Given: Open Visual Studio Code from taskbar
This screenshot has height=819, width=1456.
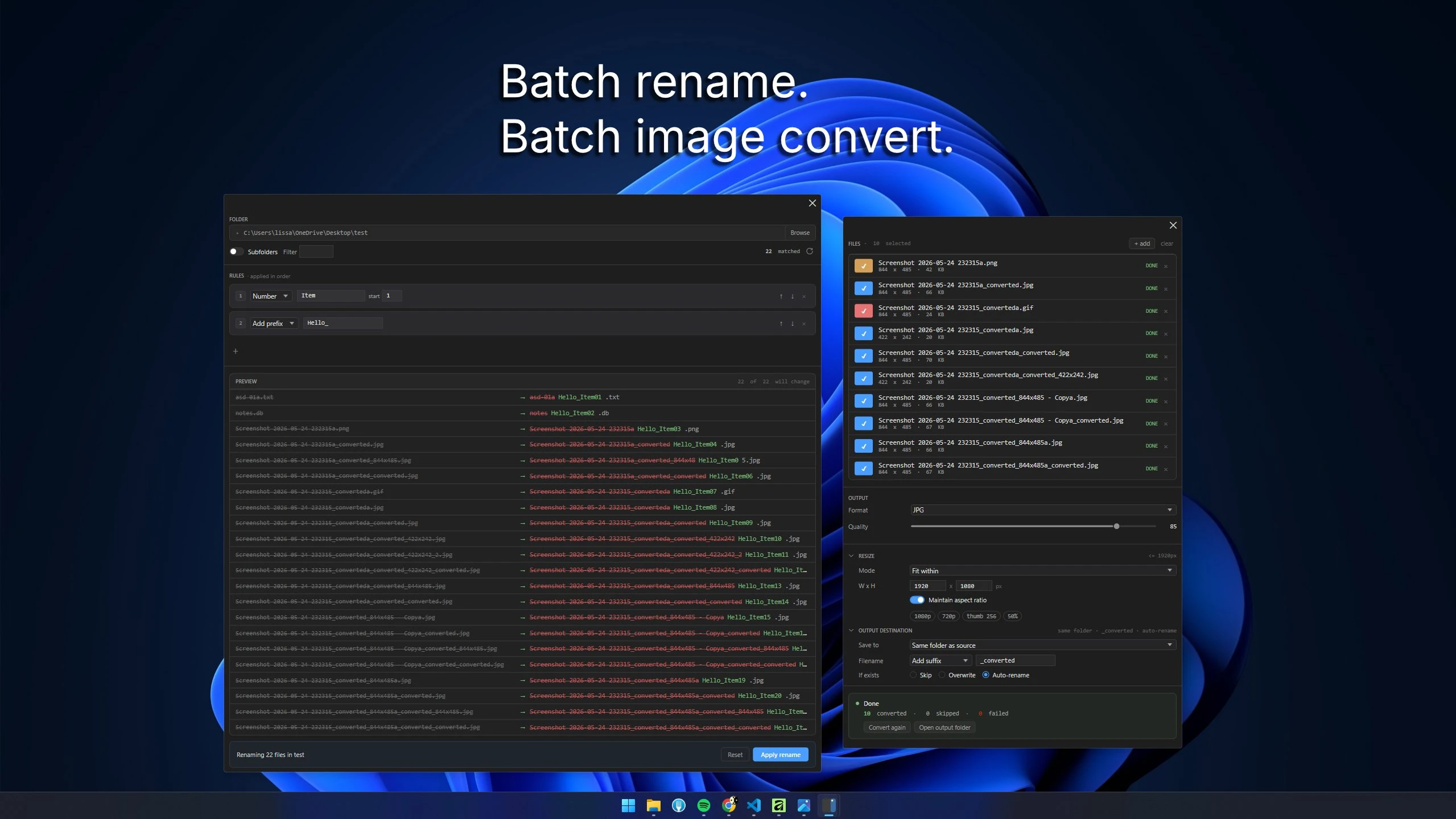Looking at the screenshot, I should pyautogui.click(x=754, y=805).
